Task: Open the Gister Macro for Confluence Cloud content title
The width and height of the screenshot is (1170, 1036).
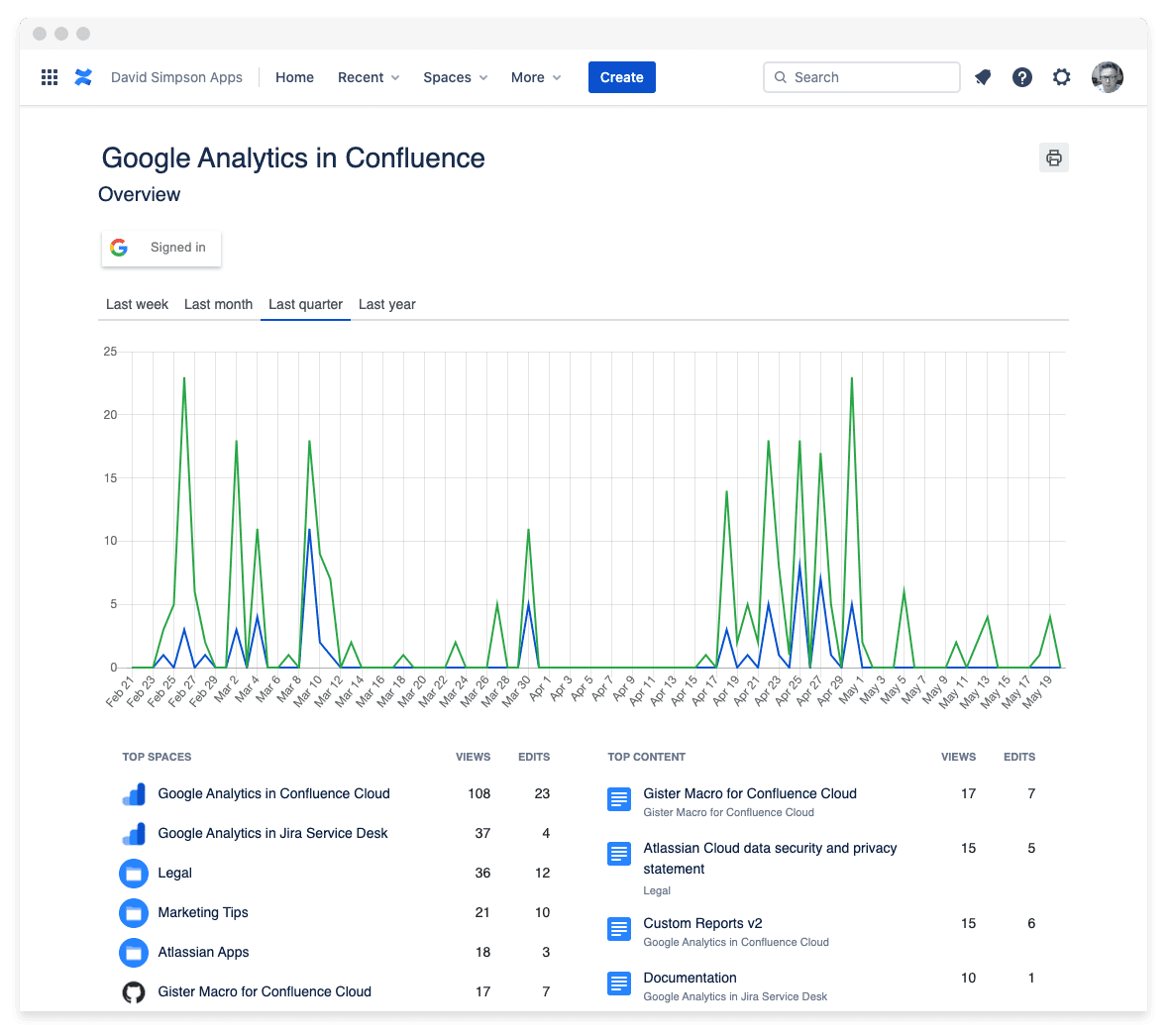Action: tap(750, 793)
